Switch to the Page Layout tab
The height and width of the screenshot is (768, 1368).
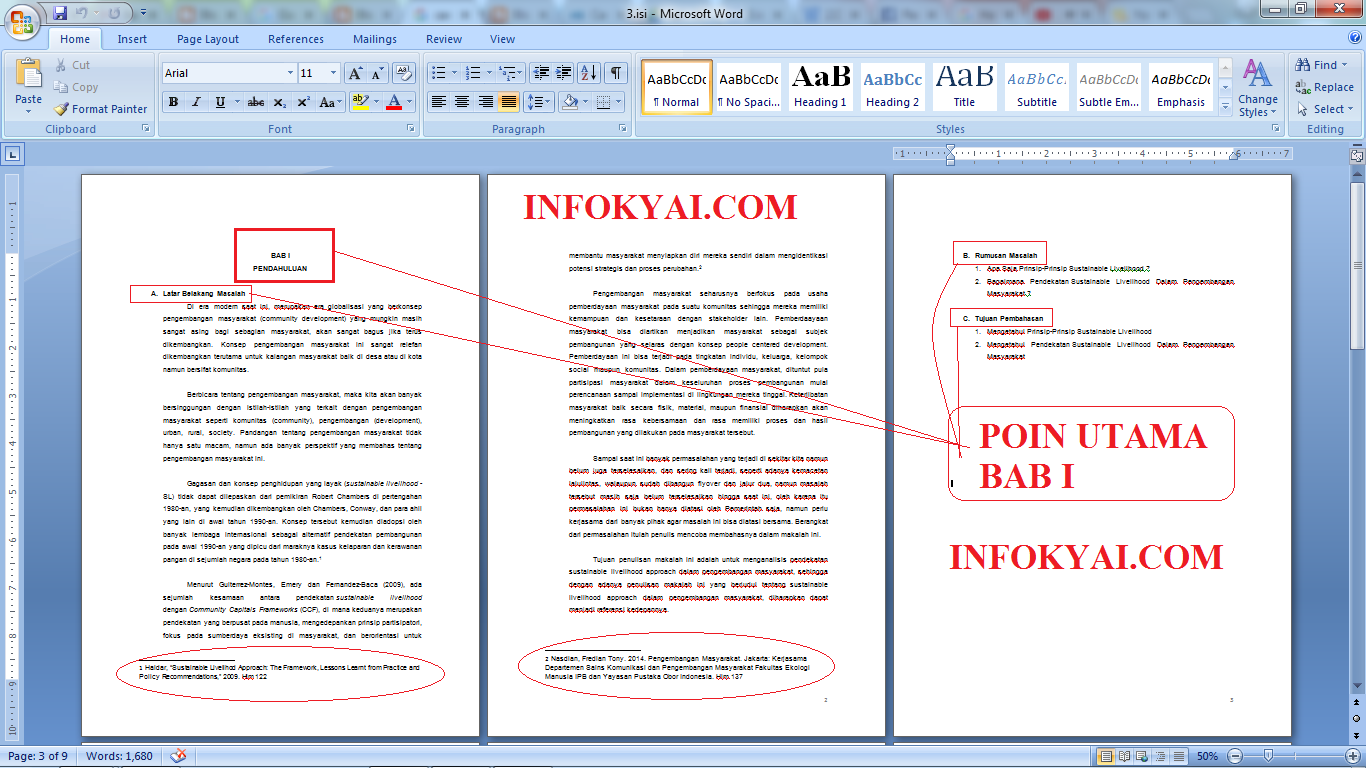click(208, 39)
